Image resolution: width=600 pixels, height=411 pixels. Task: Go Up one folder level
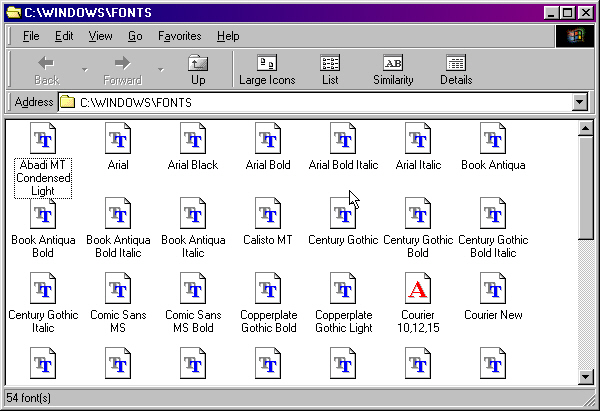pyautogui.click(x=198, y=70)
